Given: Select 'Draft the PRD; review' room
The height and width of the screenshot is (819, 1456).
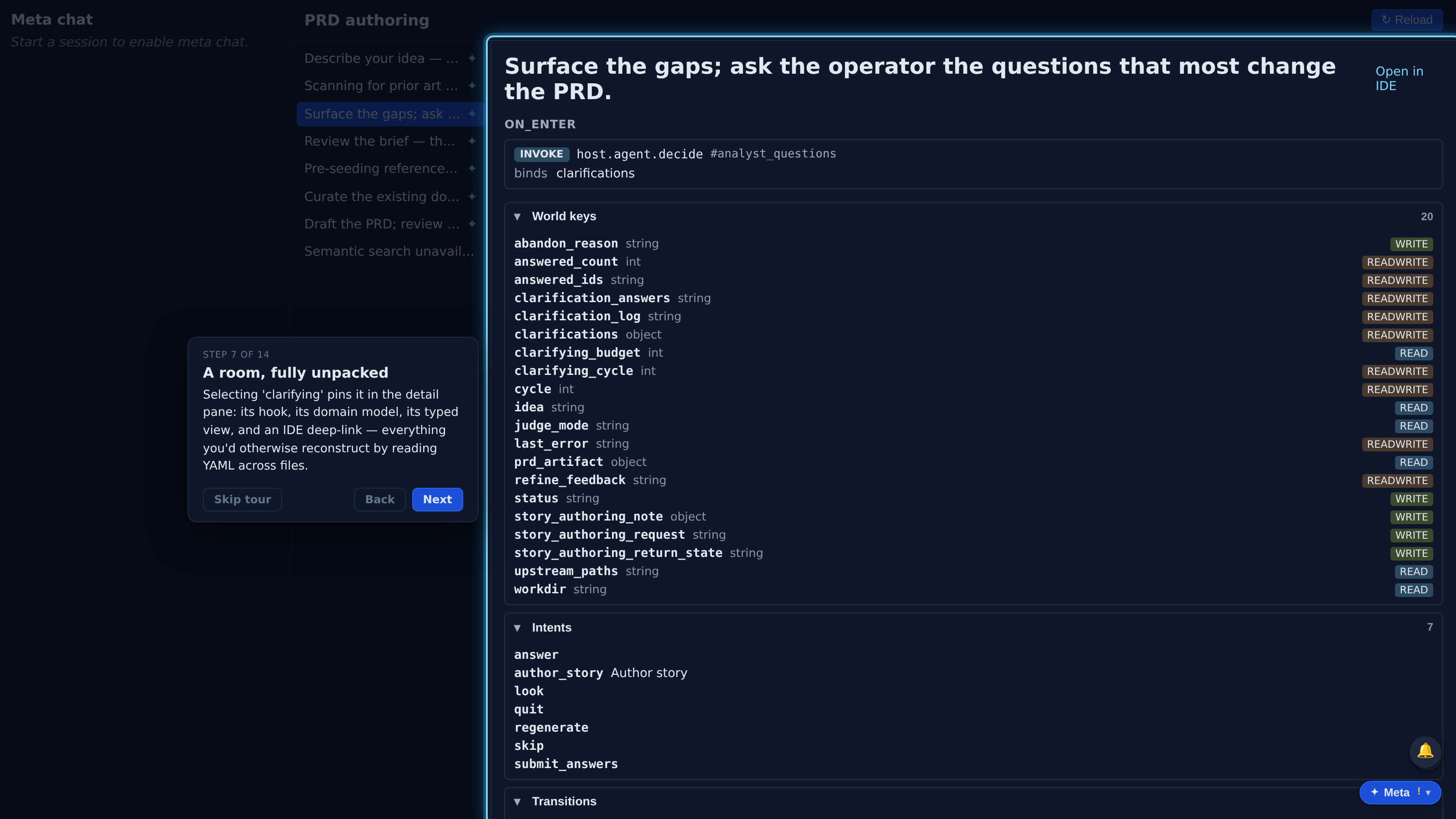Looking at the screenshot, I should [390, 224].
